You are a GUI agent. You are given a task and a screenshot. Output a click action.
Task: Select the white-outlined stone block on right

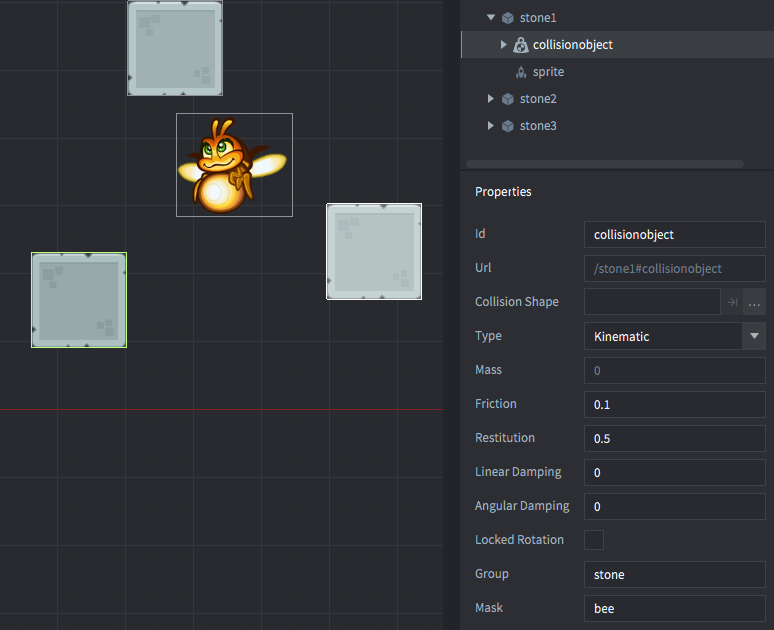coord(374,251)
